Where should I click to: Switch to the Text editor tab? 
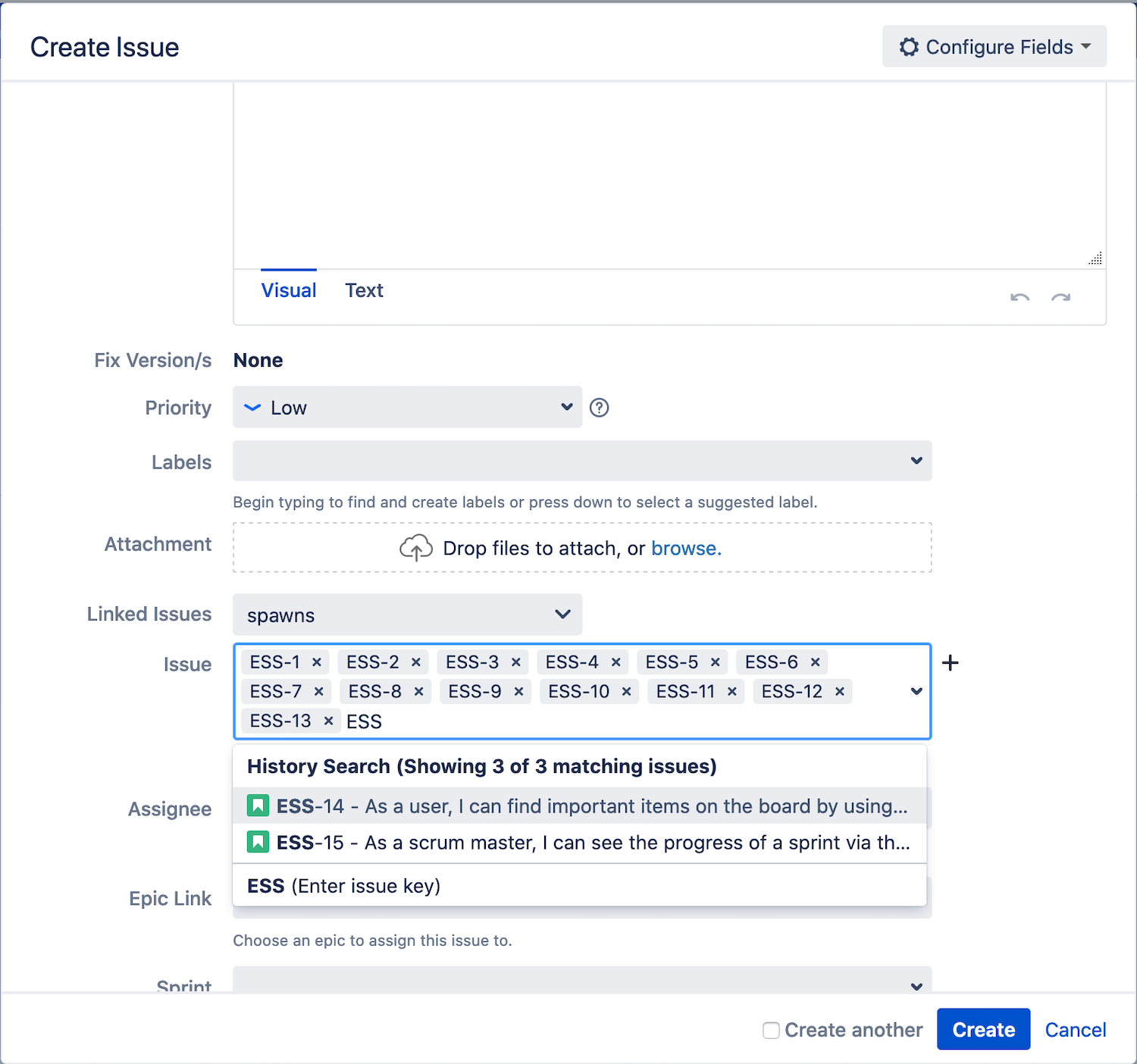364,290
